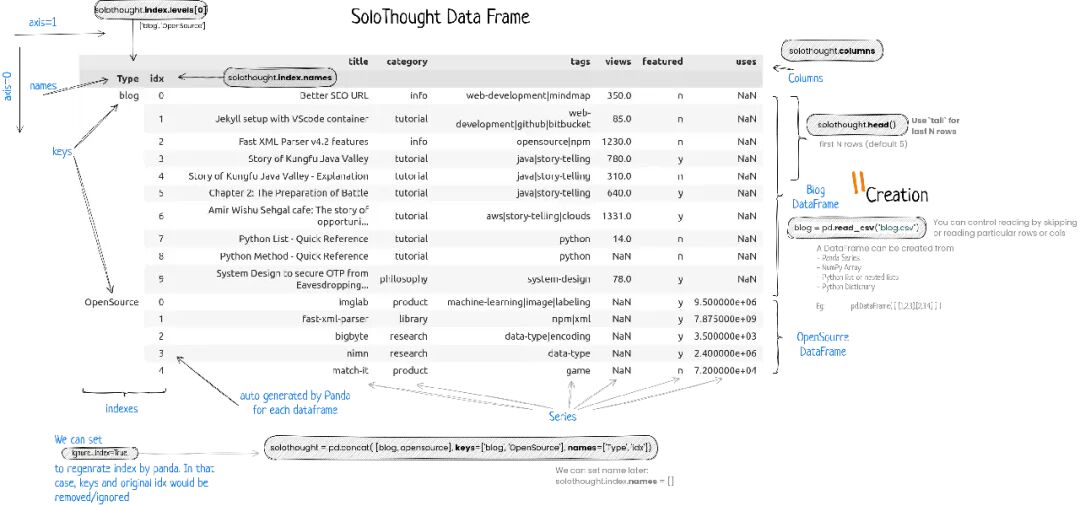This screenshot has height=506, width=1080.
Task: Select the solothought.head() code box
Action: point(856,125)
